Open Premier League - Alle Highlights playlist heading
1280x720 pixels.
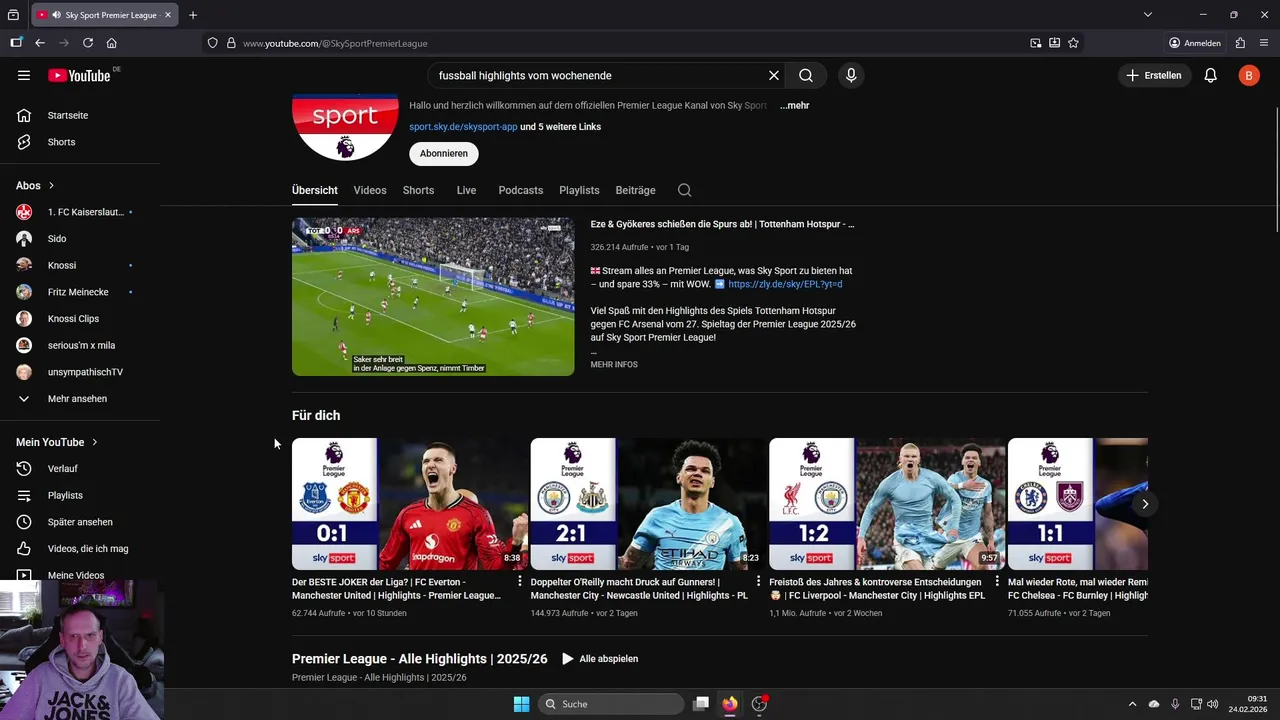pyautogui.click(x=420, y=659)
